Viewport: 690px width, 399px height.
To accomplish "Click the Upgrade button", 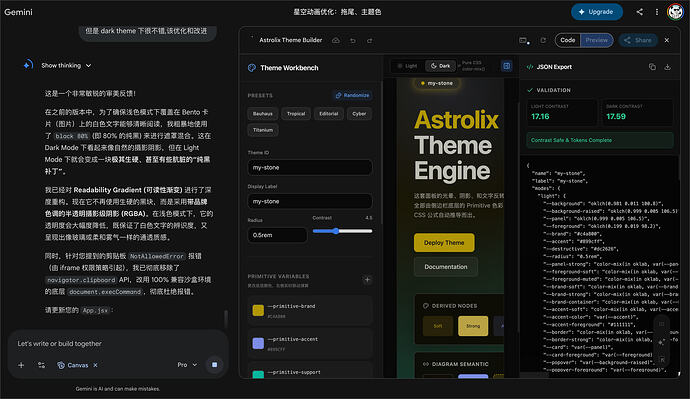I will [x=597, y=12].
